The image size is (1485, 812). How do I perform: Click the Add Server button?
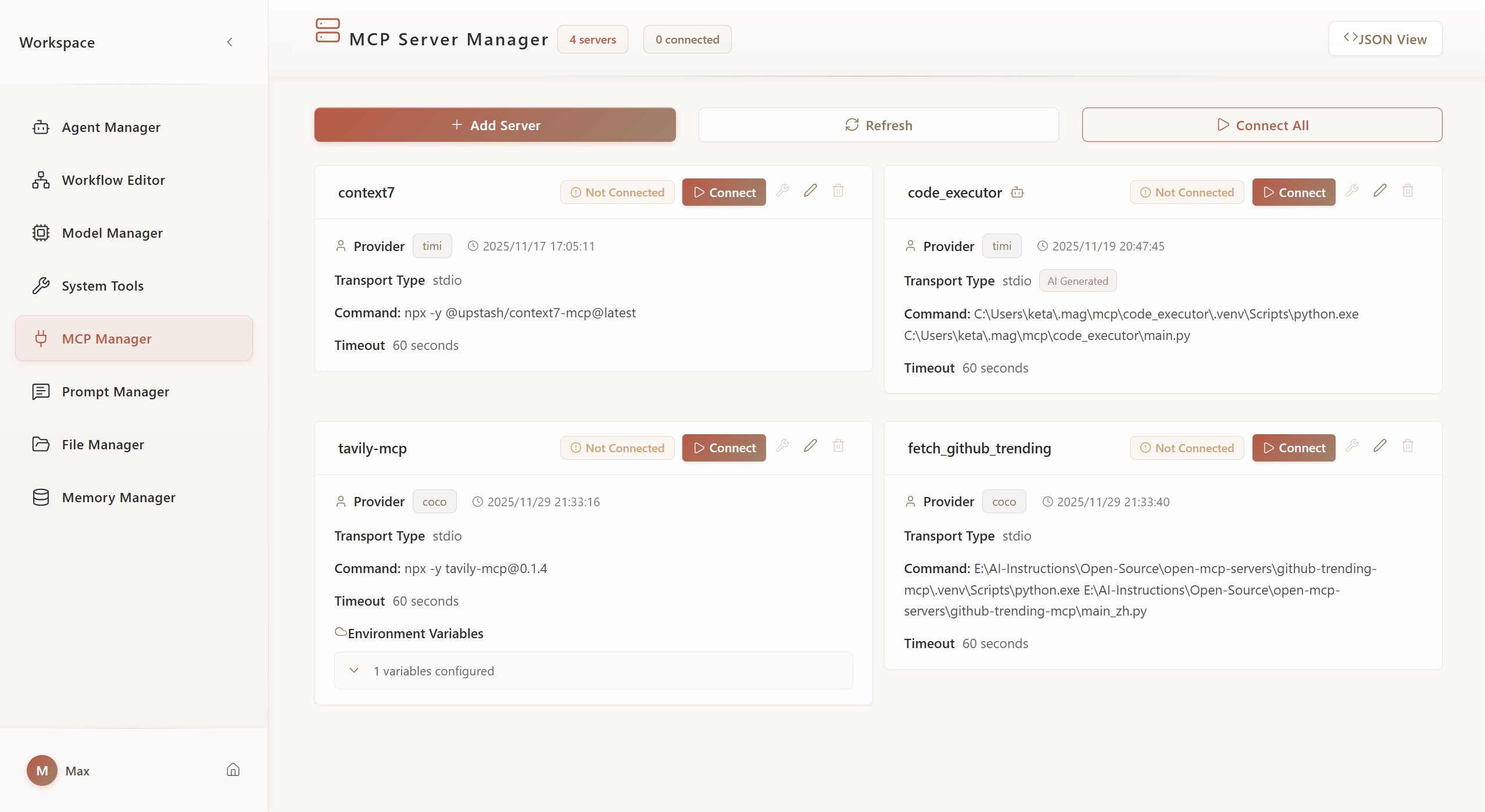[x=494, y=124]
